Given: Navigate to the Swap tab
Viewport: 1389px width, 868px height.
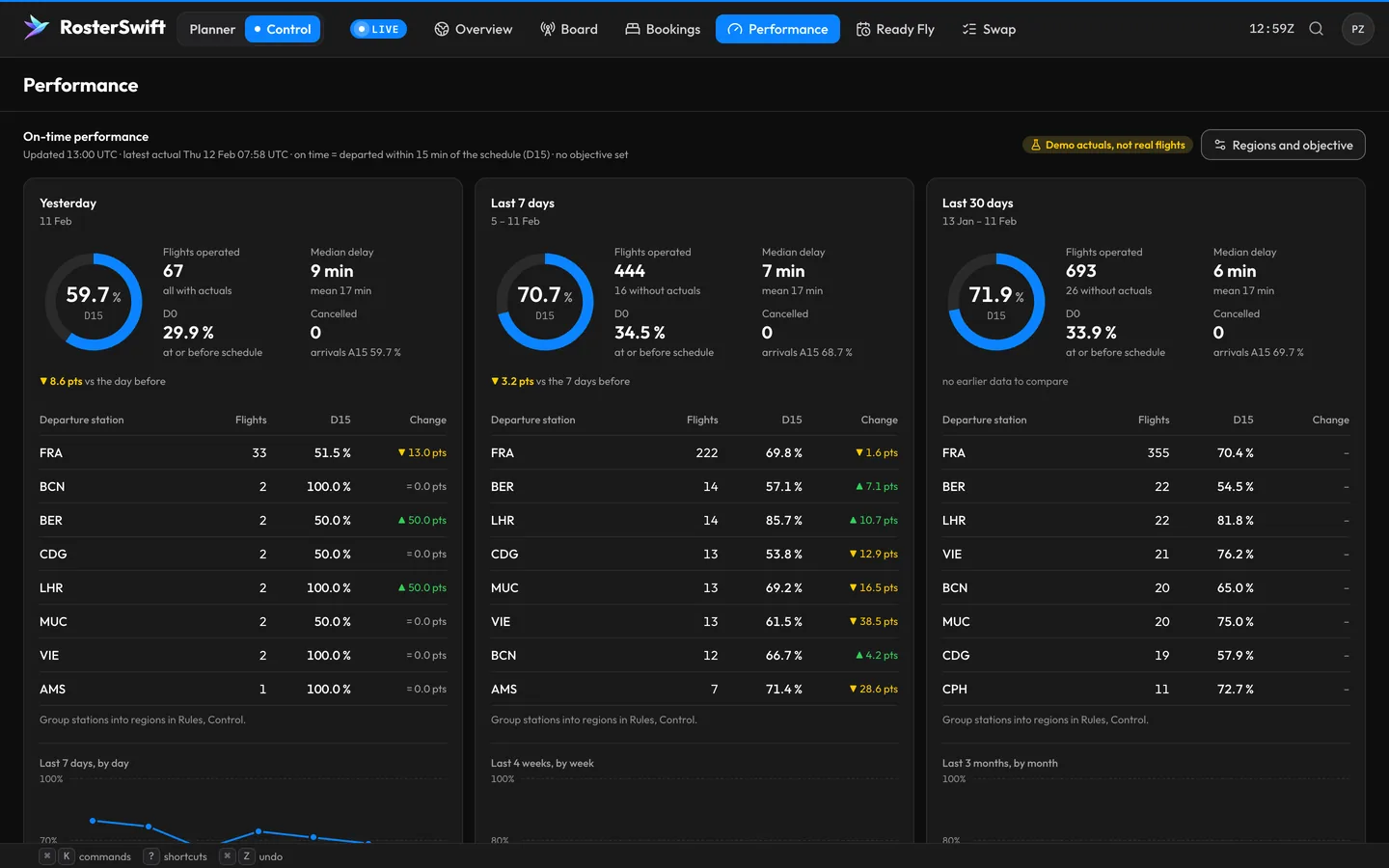Looking at the screenshot, I should [989, 29].
